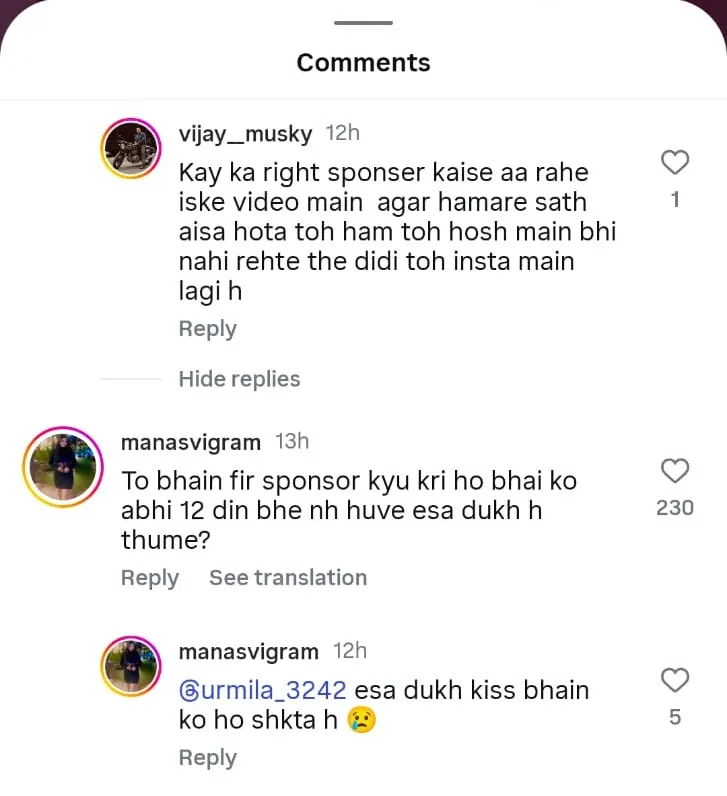The width and height of the screenshot is (727, 796).
Task: Tap manasvigram's avatar on the 12h reply
Action: (132, 667)
